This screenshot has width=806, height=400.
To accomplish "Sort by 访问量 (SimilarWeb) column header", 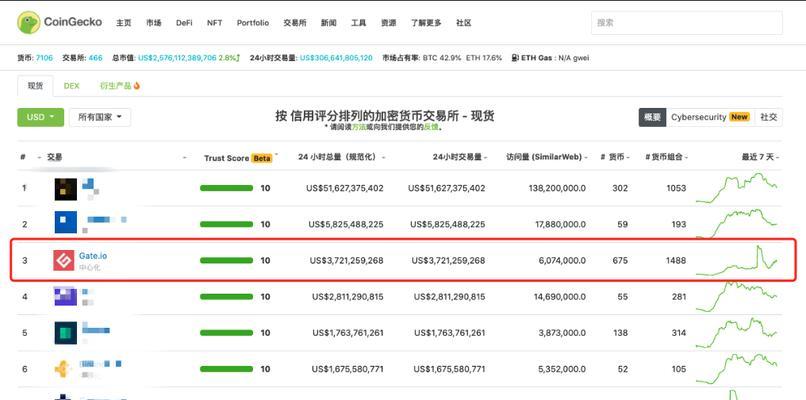I will (x=546, y=157).
